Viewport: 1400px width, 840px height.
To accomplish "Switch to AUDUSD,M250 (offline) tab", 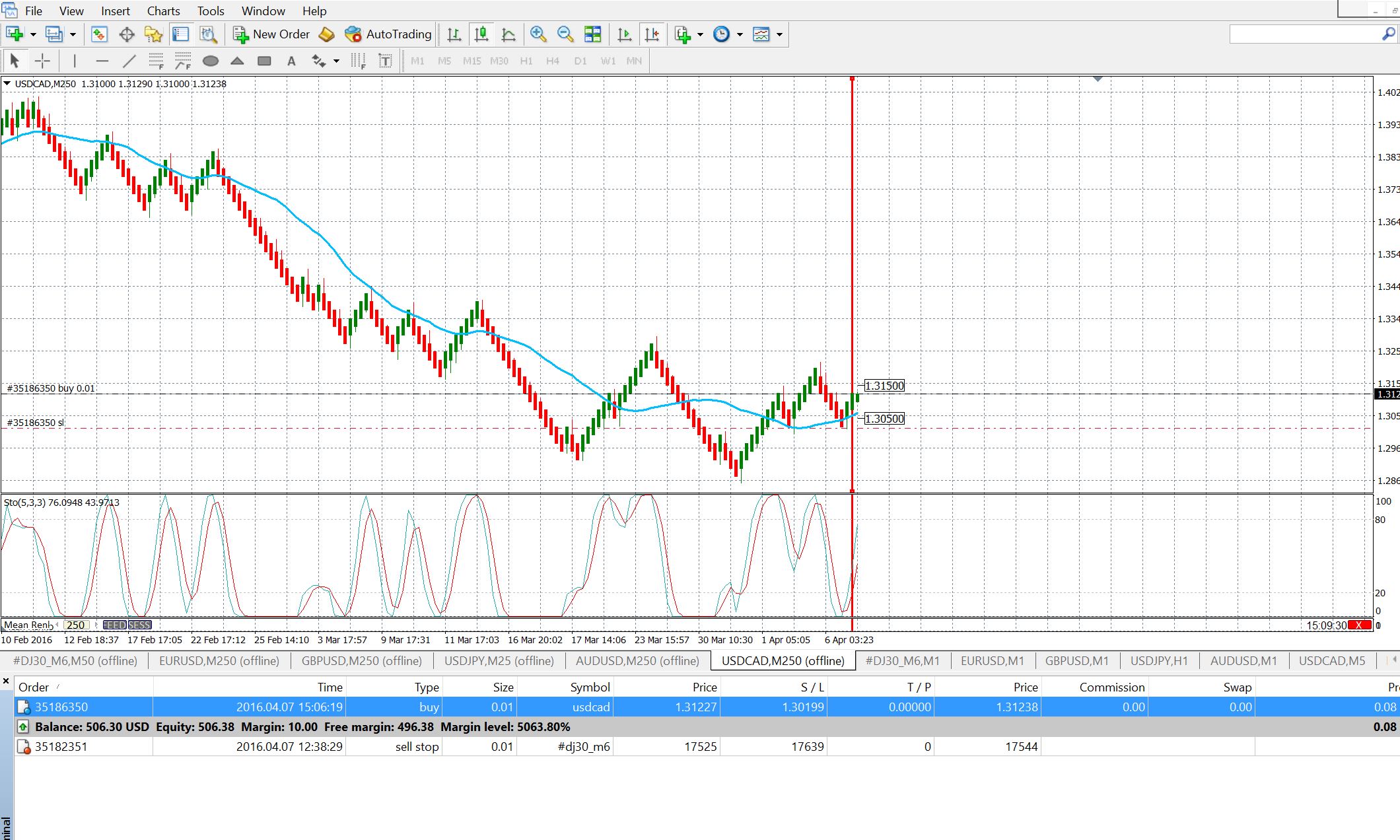I will tap(637, 660).
